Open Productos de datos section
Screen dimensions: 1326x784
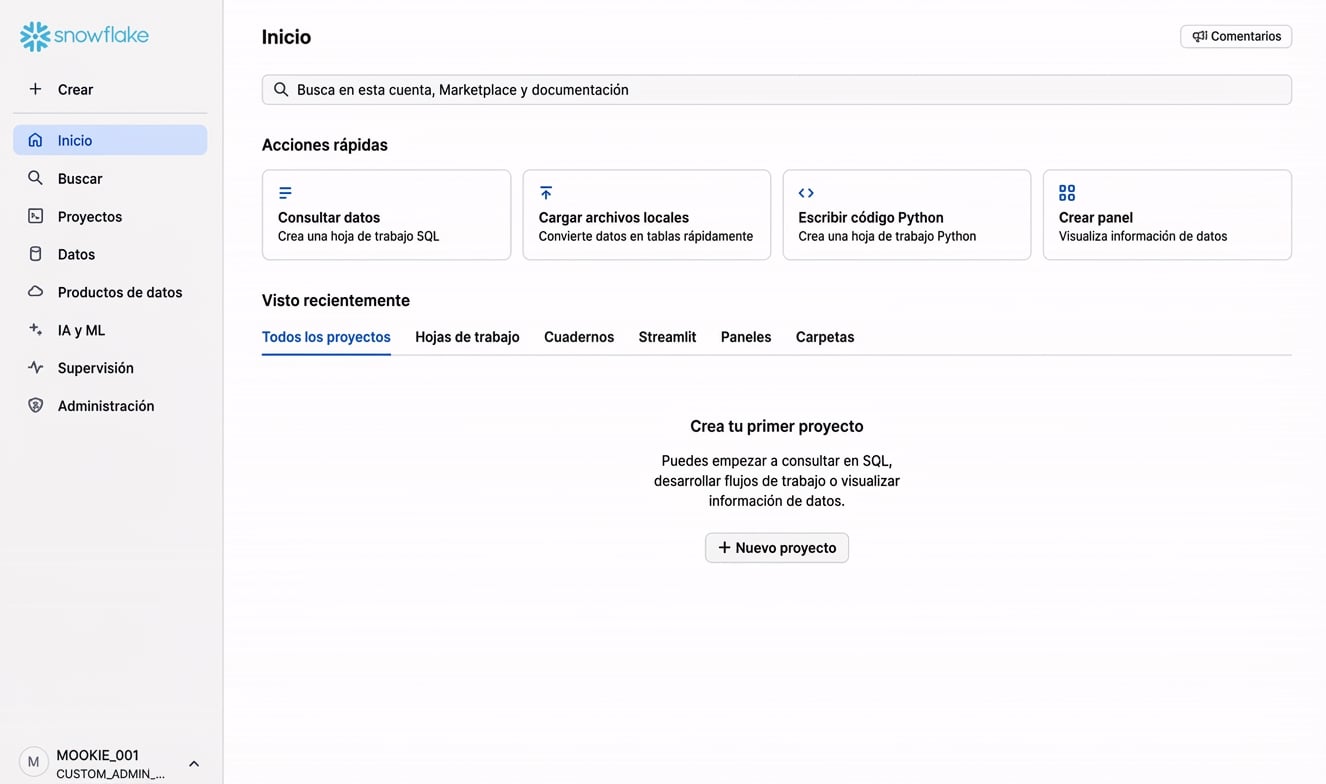point(110,292)
